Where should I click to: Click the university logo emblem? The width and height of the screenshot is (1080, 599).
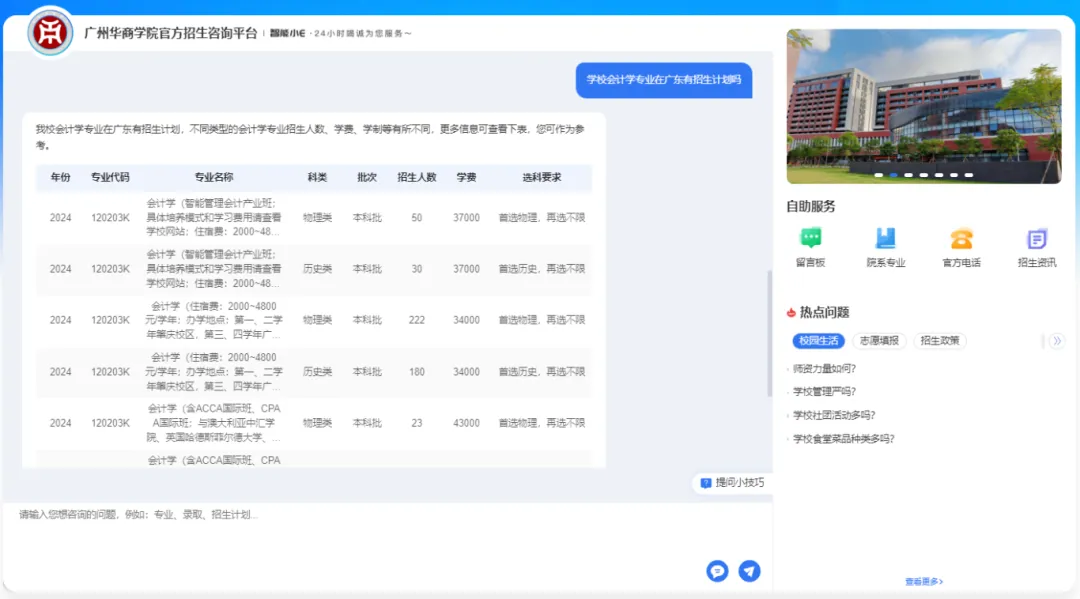point(49,32)
